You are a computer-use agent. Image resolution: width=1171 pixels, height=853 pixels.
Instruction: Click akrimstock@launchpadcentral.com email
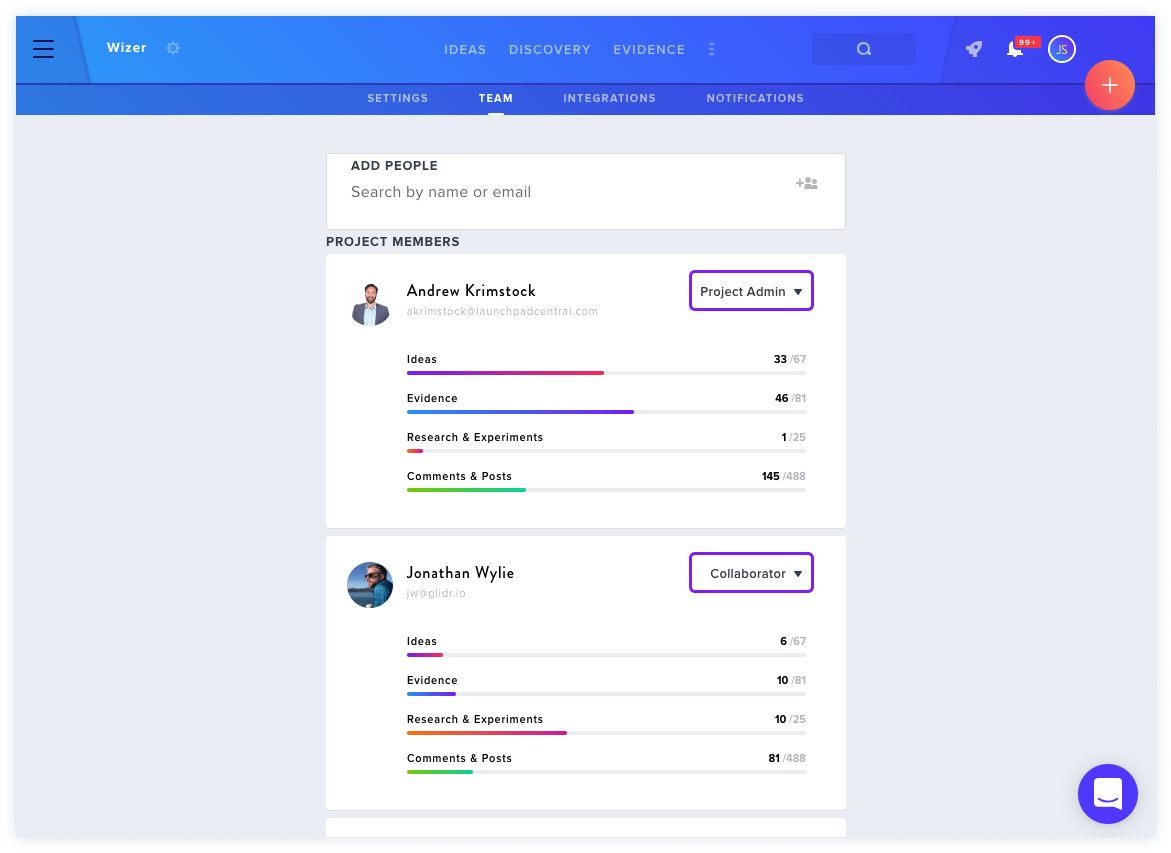pos(502,311)
